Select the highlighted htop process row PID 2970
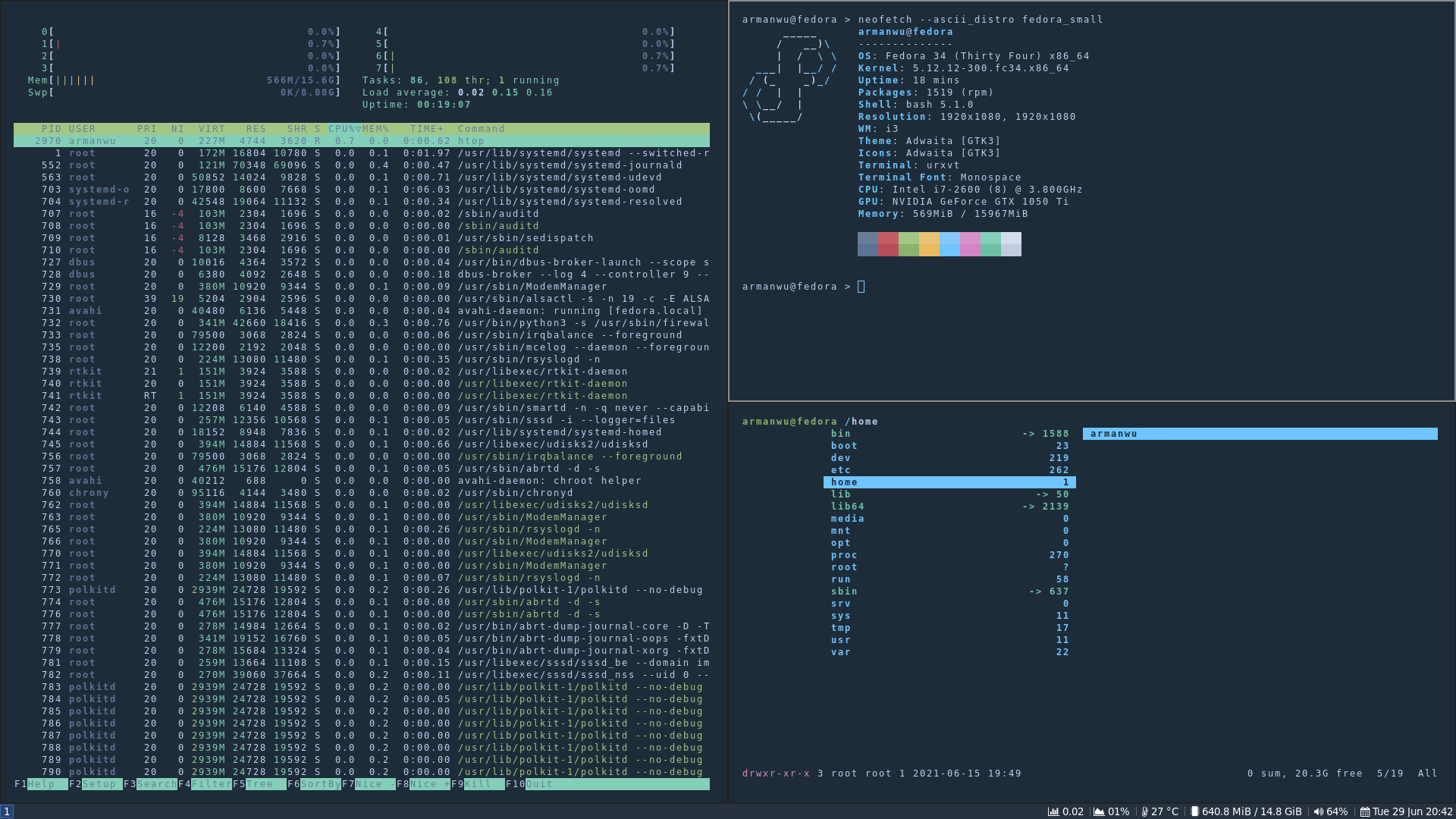Screen dimensions: 1456x819 362,141
